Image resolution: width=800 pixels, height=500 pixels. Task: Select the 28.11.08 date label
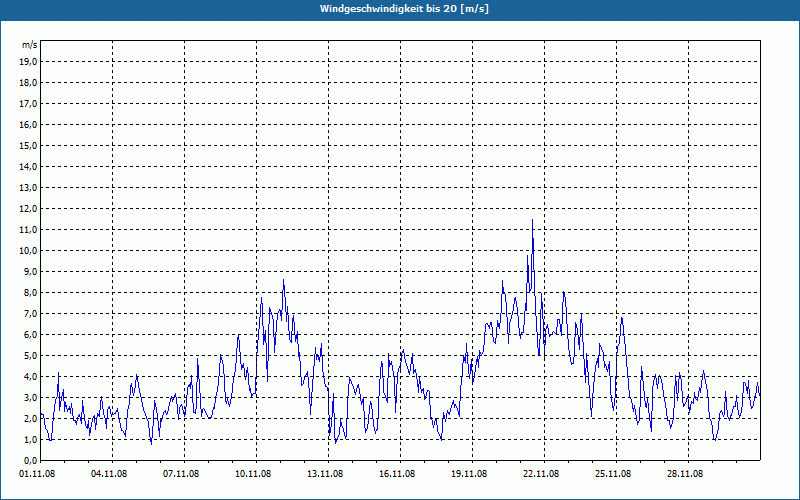pos(684,474)
